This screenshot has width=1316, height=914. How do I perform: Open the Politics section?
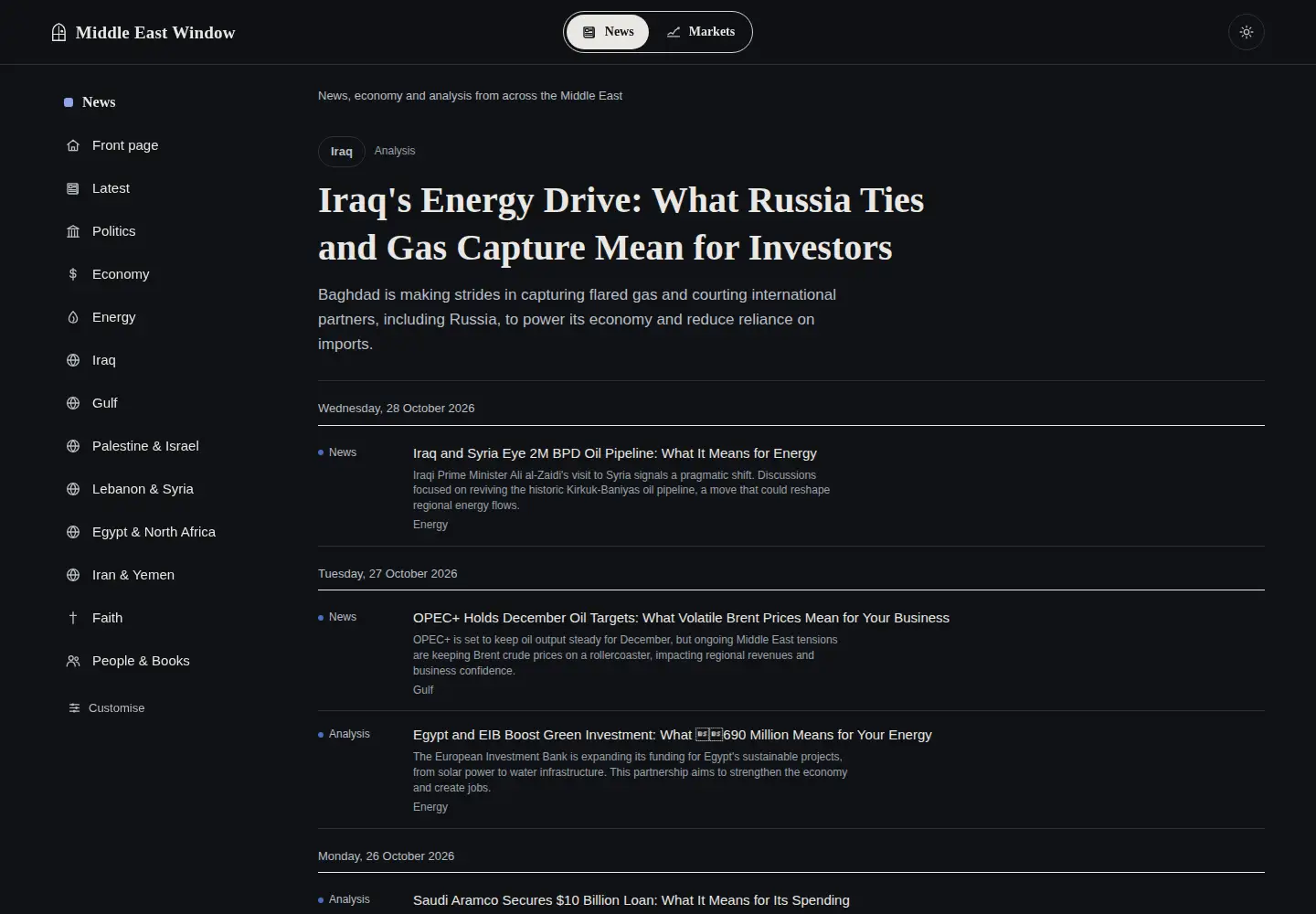pos(113,231)
